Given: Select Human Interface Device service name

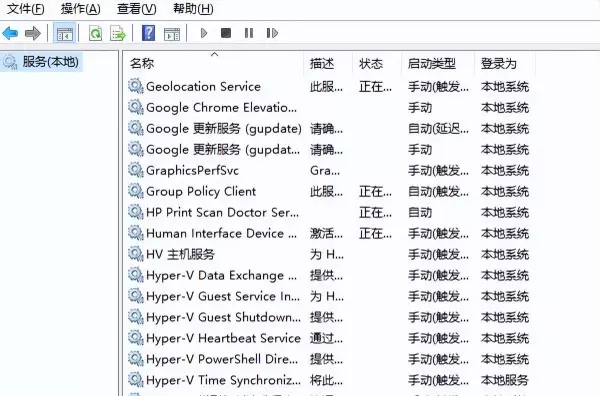Looking at the screenshot, I should tap(222, 233).
